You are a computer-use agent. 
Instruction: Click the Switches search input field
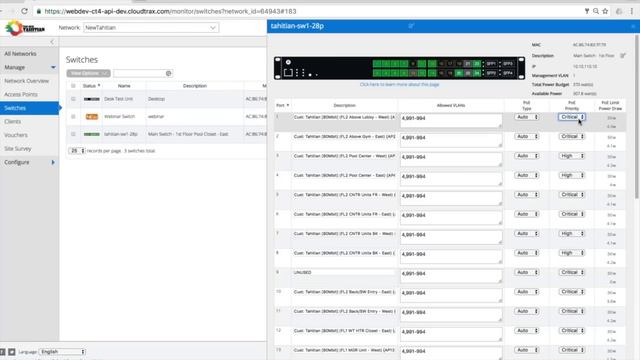(x=143, y=73)
